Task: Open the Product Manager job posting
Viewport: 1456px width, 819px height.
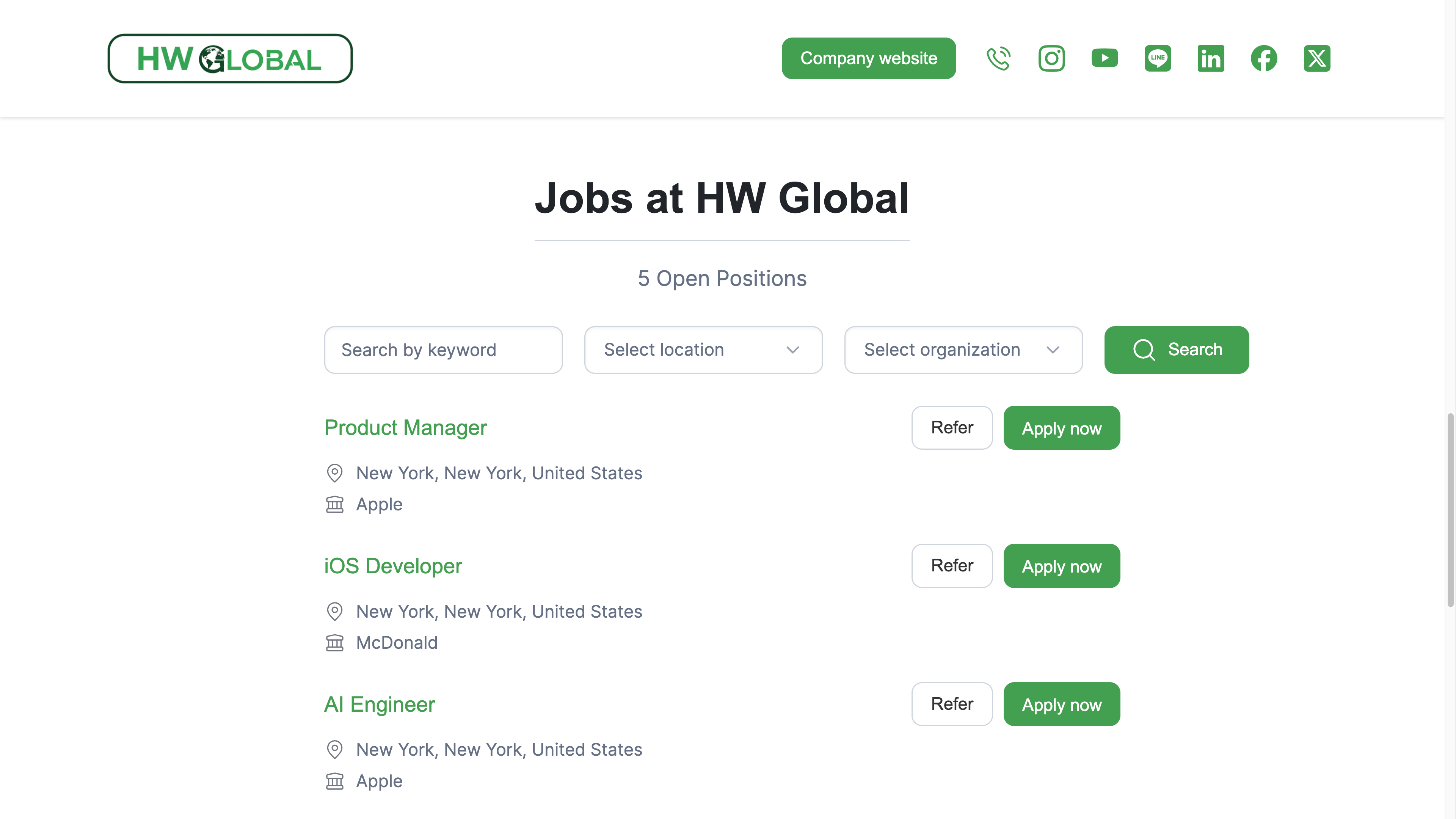Action: pos(405,428)
